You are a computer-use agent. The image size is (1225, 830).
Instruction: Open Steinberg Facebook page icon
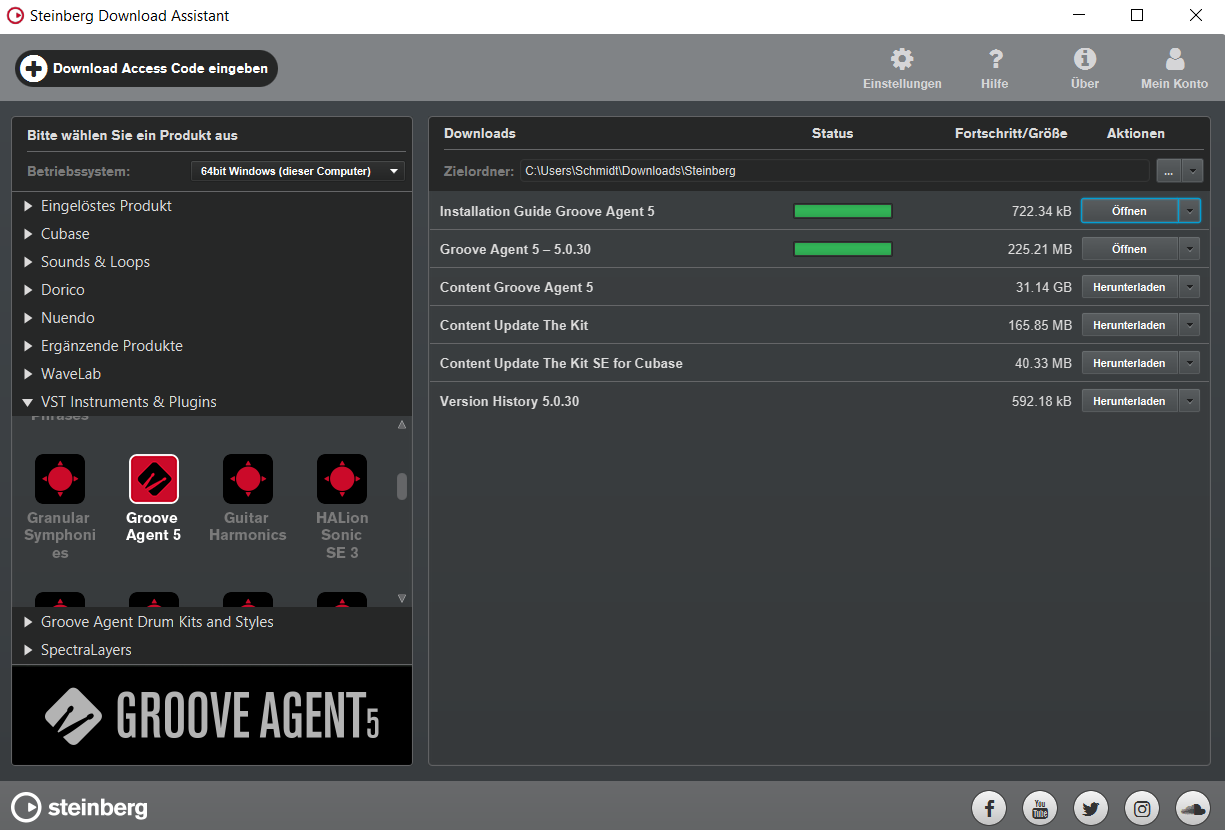tap(989, 808)
